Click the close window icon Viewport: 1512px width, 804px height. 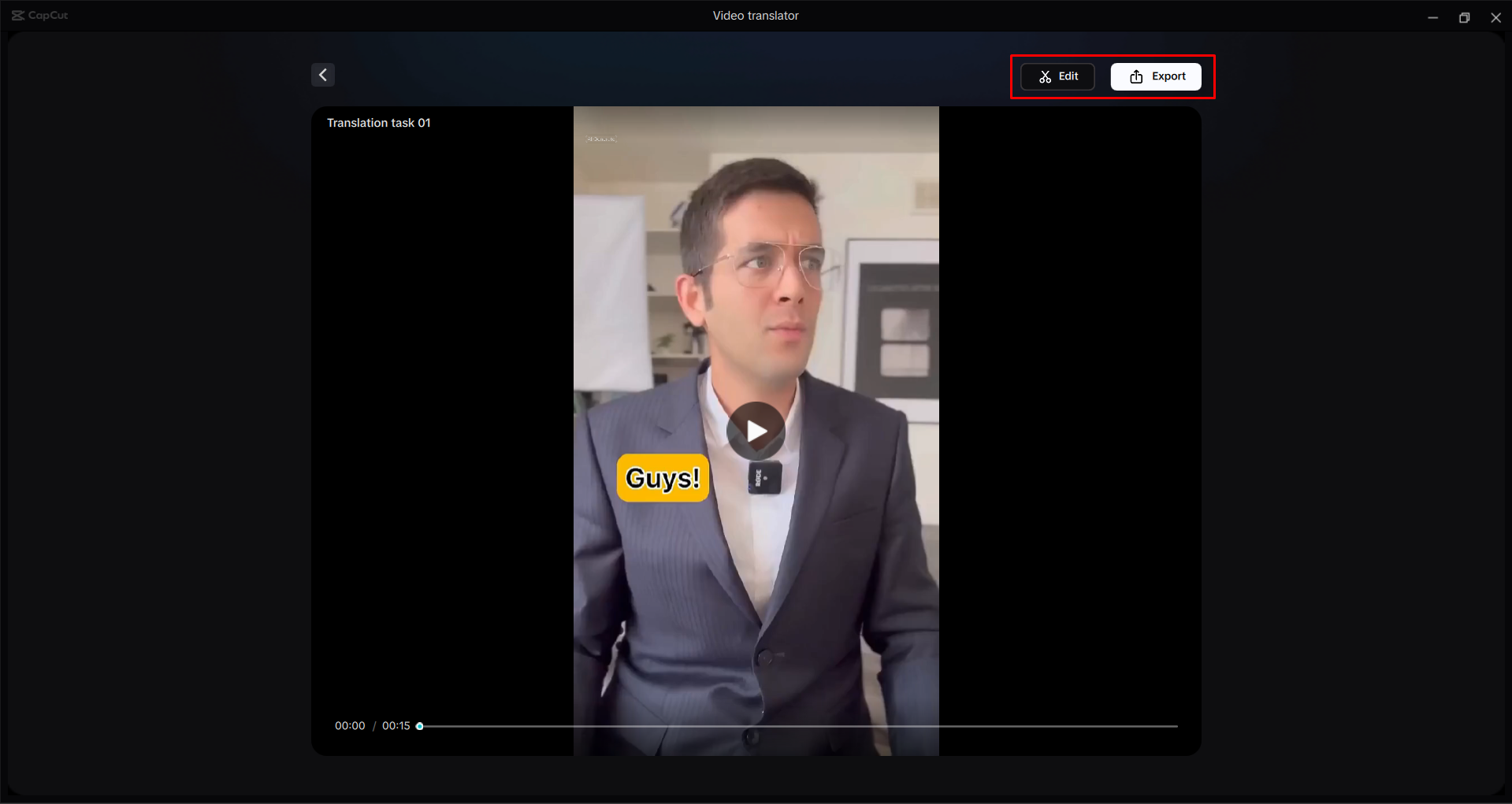pyautogui.click(x=1496, y=17)
